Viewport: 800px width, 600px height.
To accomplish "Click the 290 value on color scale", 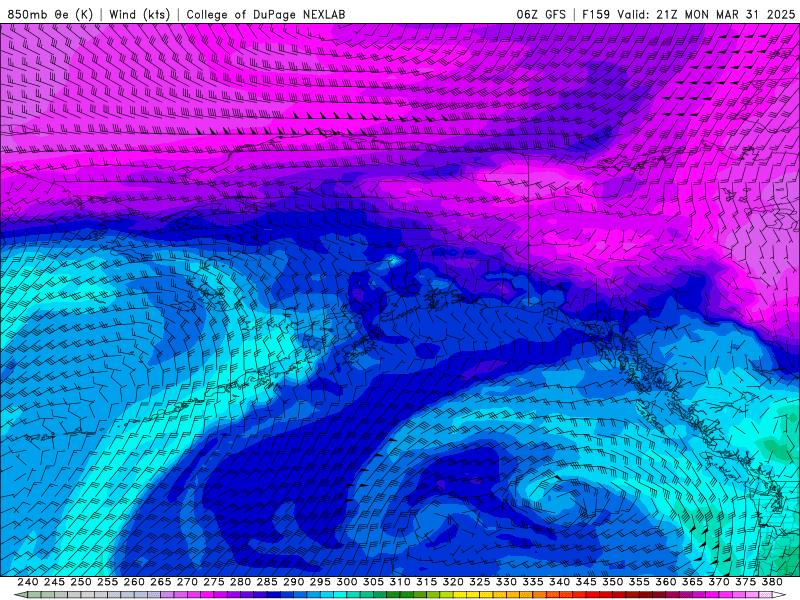I will (293, 582).
